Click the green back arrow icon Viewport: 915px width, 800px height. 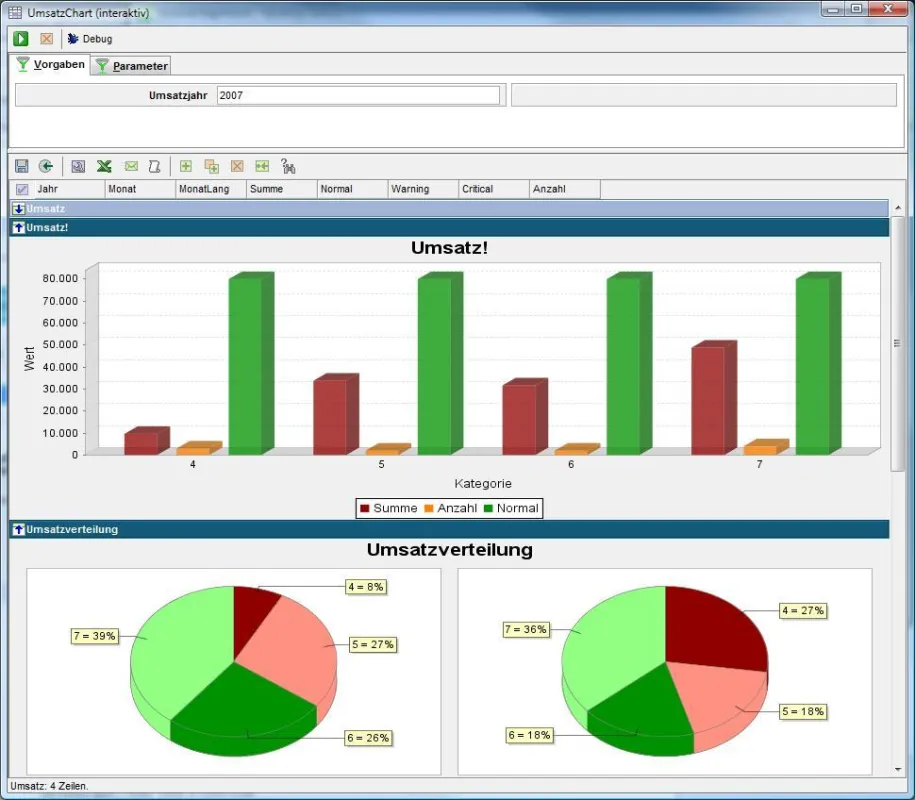click(46, 166)
